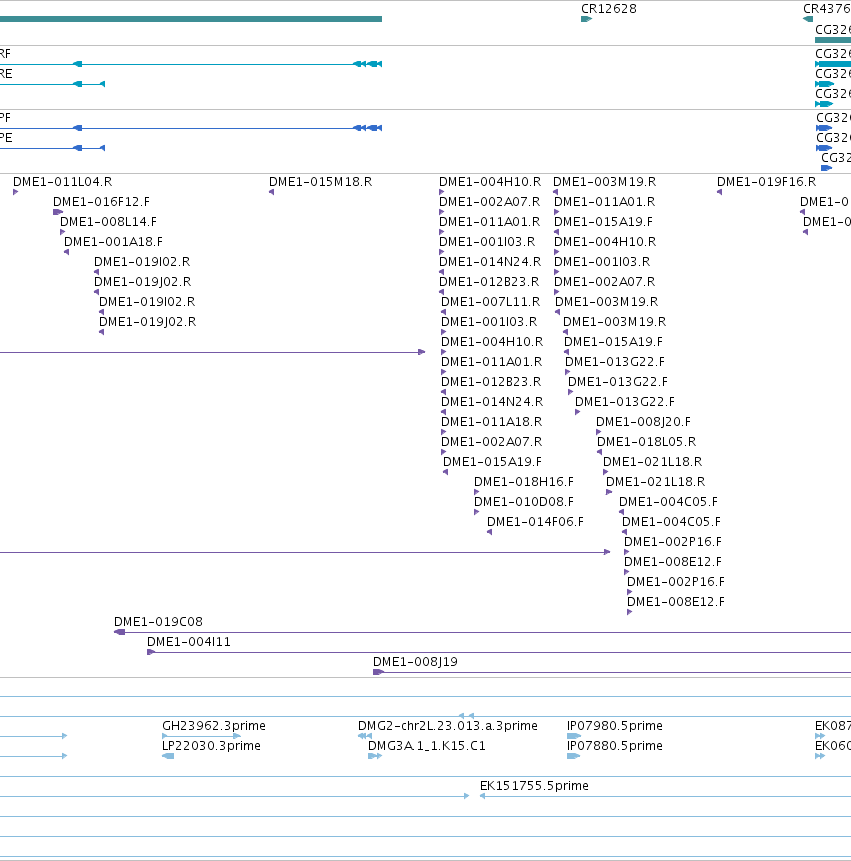Image resolution: width=851 pixels, height=861 pixels.
Task: Click the DME1-004I11 span start arrow
Action: tap(151, 652)
